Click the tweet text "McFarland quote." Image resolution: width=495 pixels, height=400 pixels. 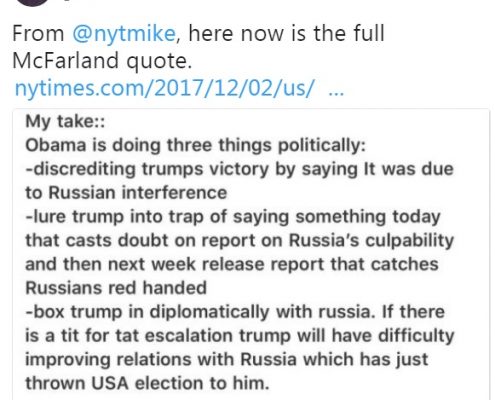click(x=102, y=61)
